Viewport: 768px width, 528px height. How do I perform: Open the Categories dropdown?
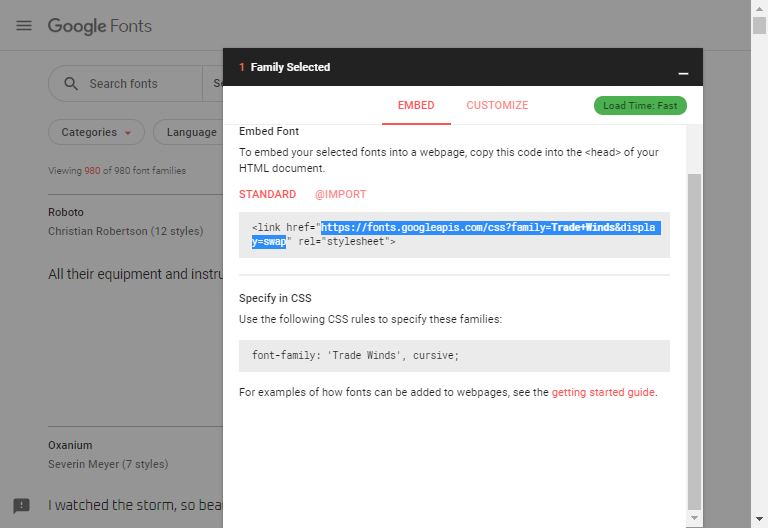coord(96,132)
